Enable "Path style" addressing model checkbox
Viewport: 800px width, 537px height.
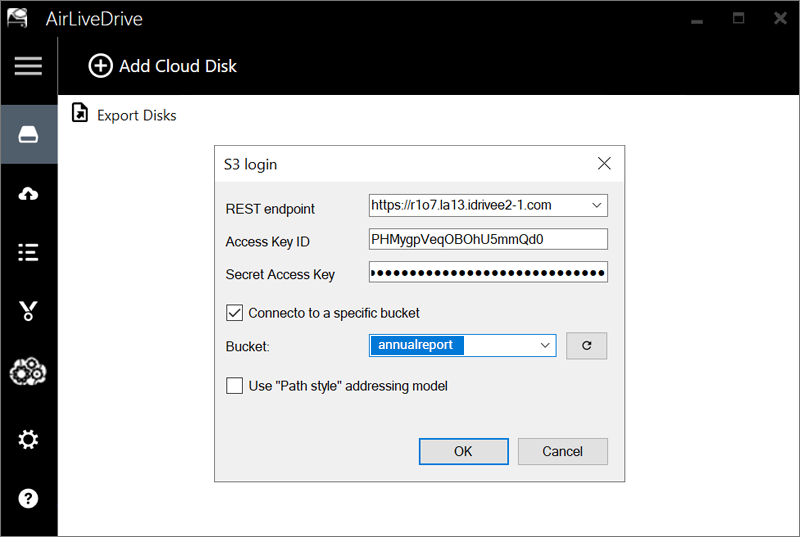pyautogui.click(x=234, y=386)
